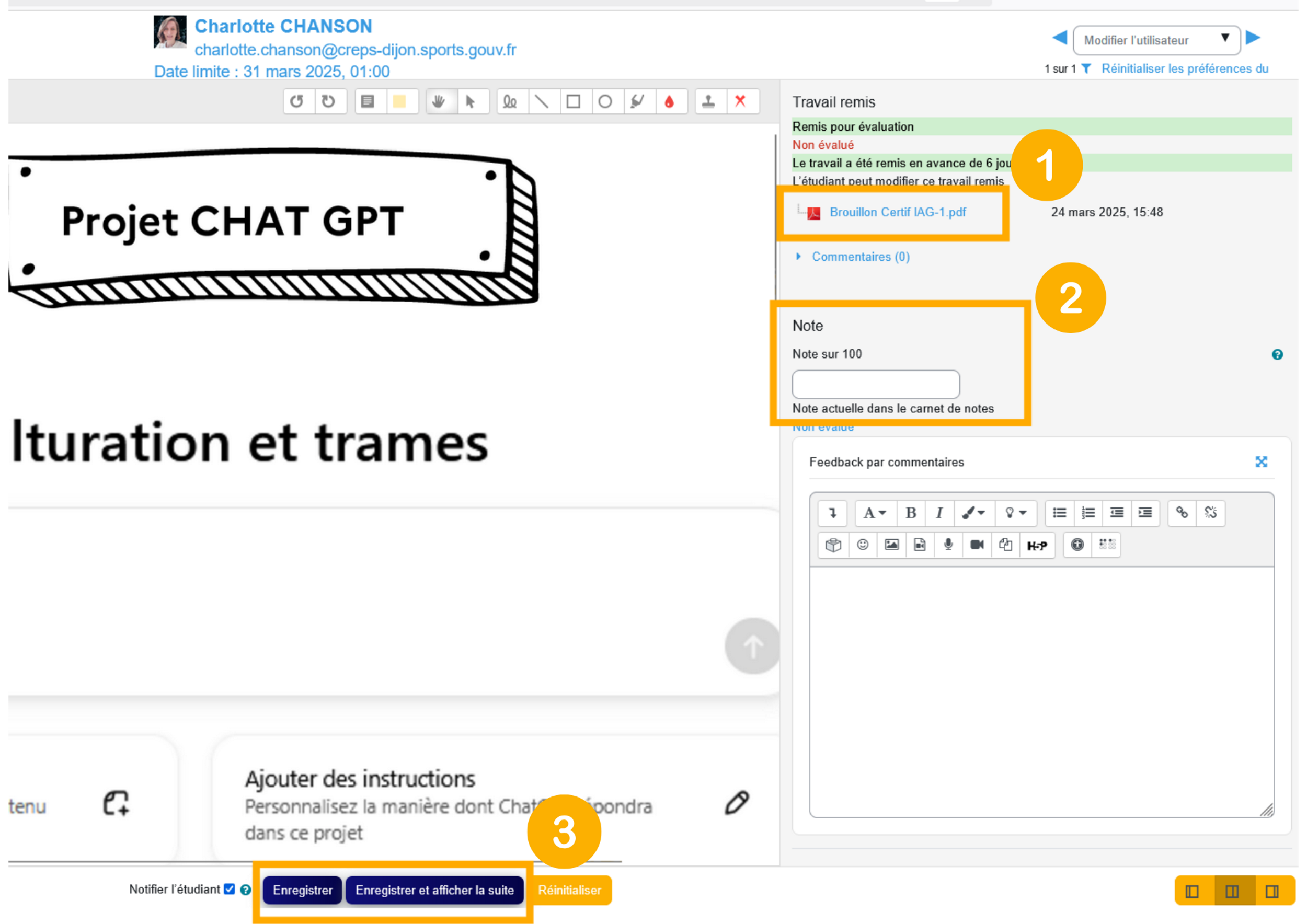Viewport: 1307px width, 924px height.
Task: Toggle editor toolbar show/hide button
Action: pos(833,513)
